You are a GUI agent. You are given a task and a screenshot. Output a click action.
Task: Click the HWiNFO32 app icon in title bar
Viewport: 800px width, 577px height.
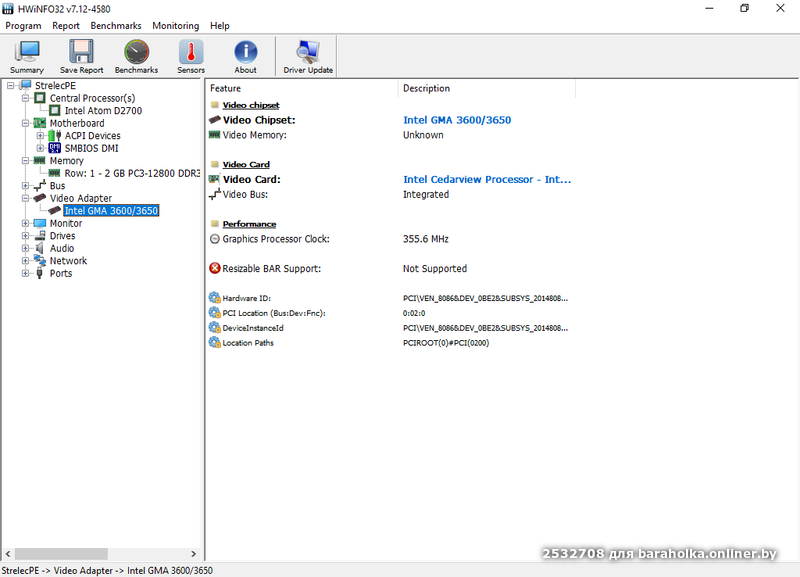point(8,9)
